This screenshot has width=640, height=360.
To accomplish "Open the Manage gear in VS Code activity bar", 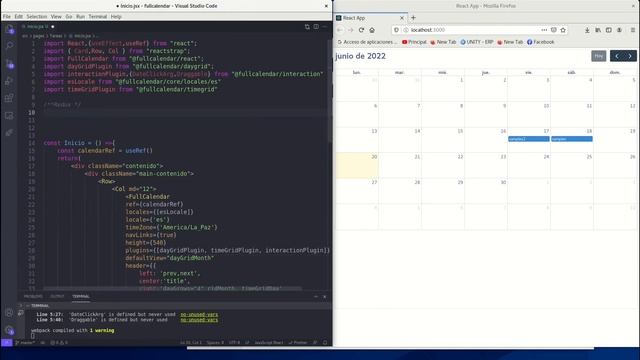I will [x=9, y=330].
